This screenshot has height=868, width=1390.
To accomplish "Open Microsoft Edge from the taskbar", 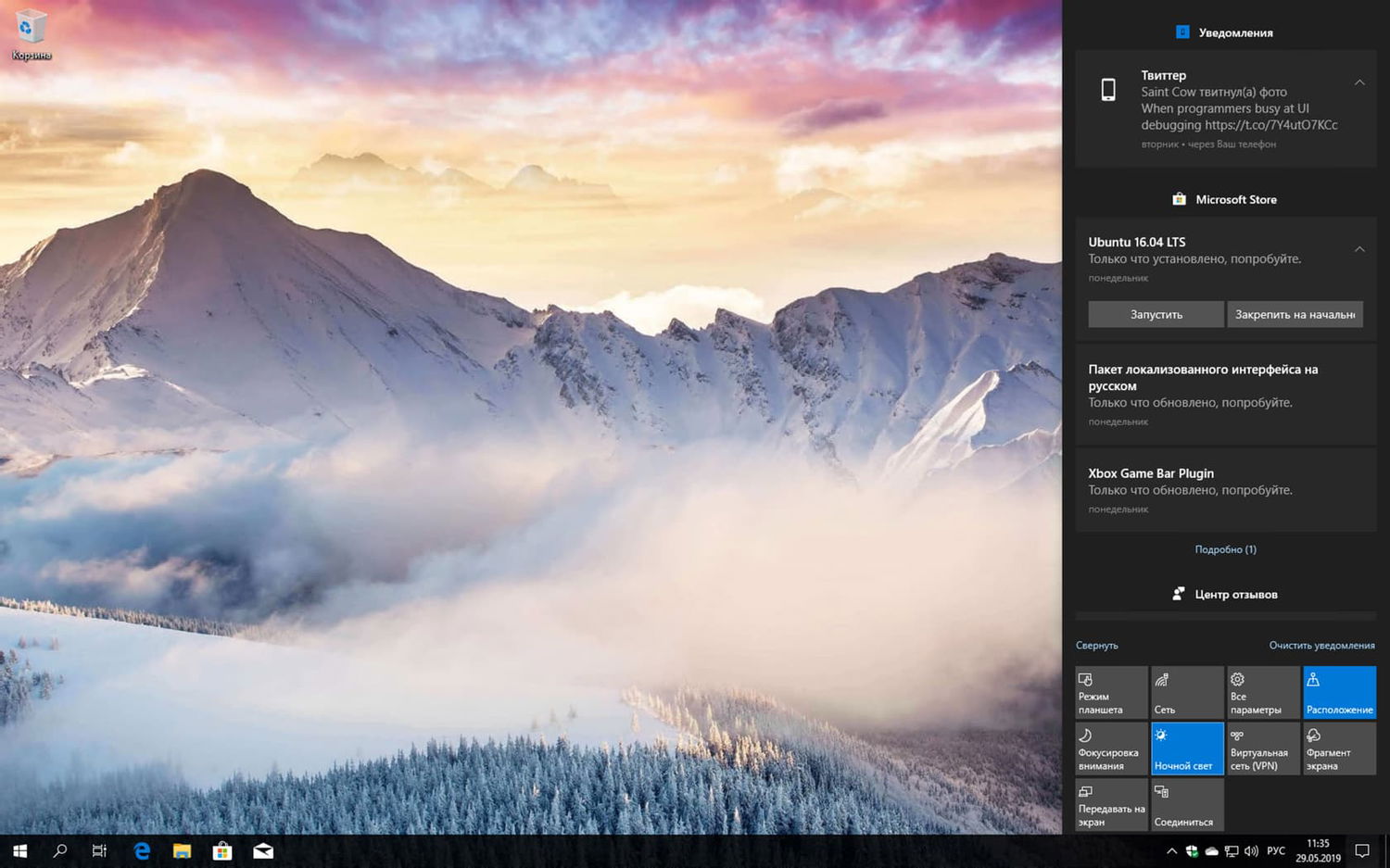I will [141, 850].
